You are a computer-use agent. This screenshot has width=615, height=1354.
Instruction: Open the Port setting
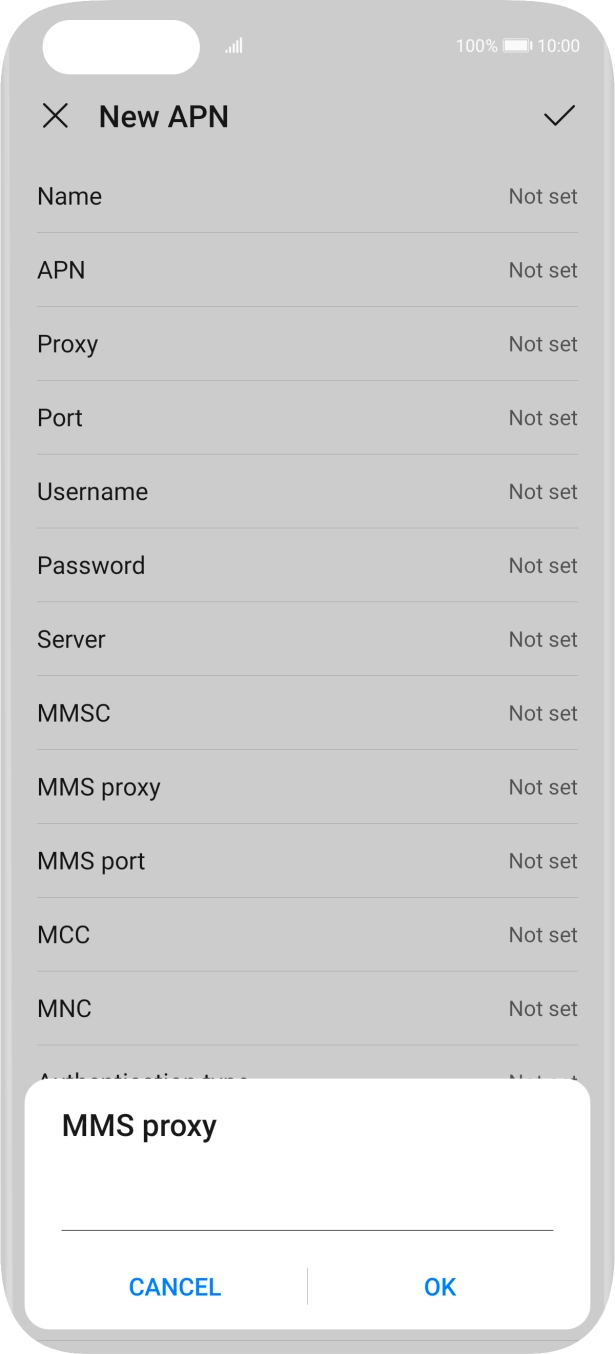click(x=307, y=418)
